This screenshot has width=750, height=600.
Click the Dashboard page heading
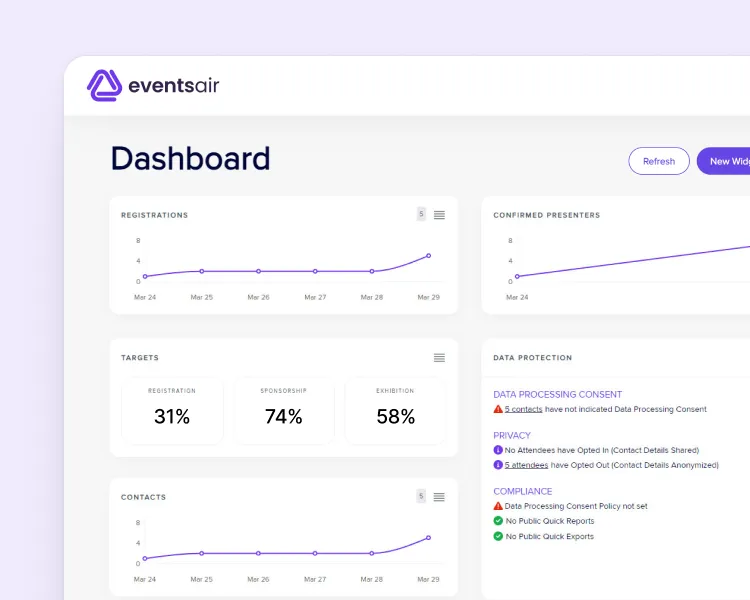[x=190, y=158]
